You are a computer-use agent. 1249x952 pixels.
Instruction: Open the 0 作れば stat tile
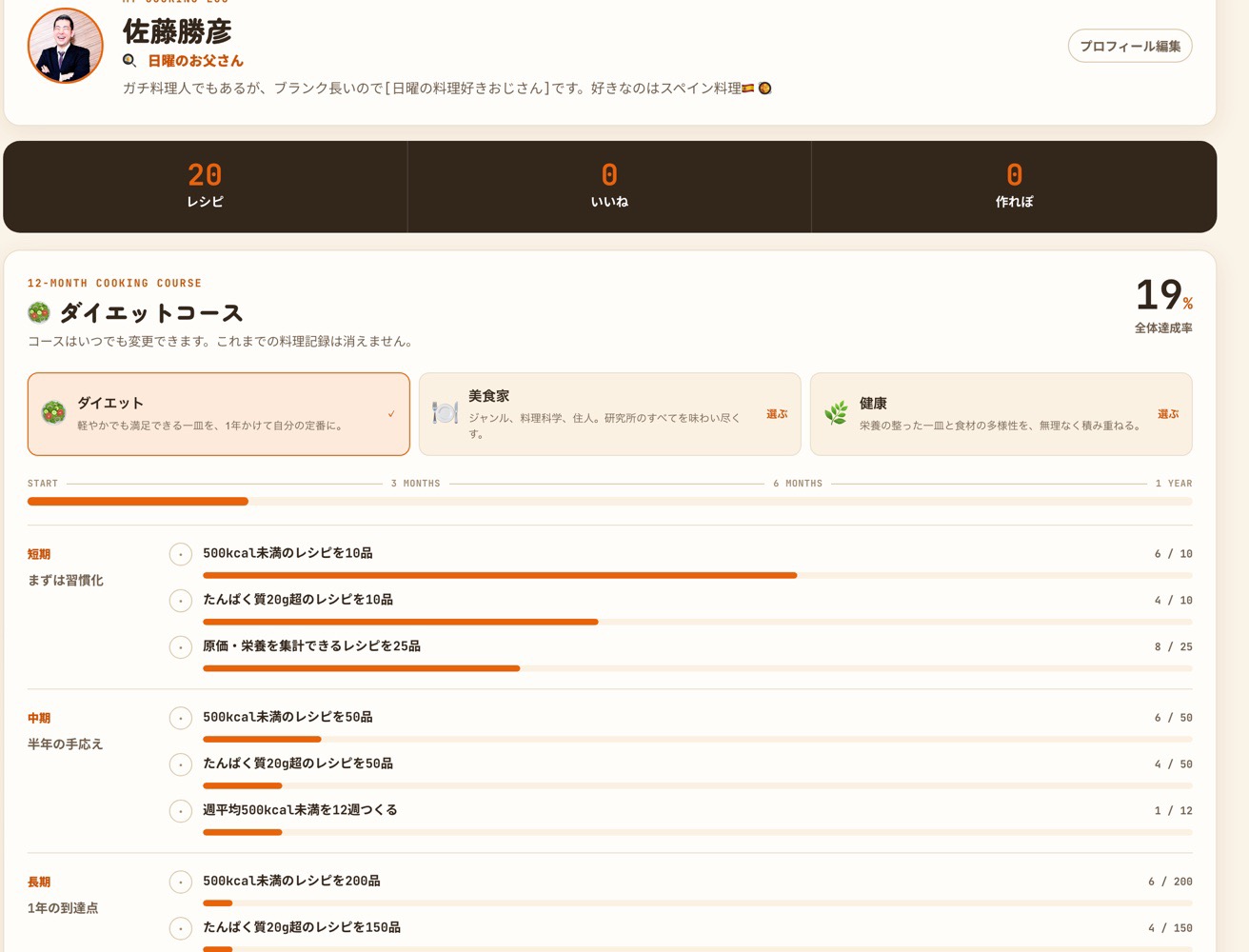1014,187
